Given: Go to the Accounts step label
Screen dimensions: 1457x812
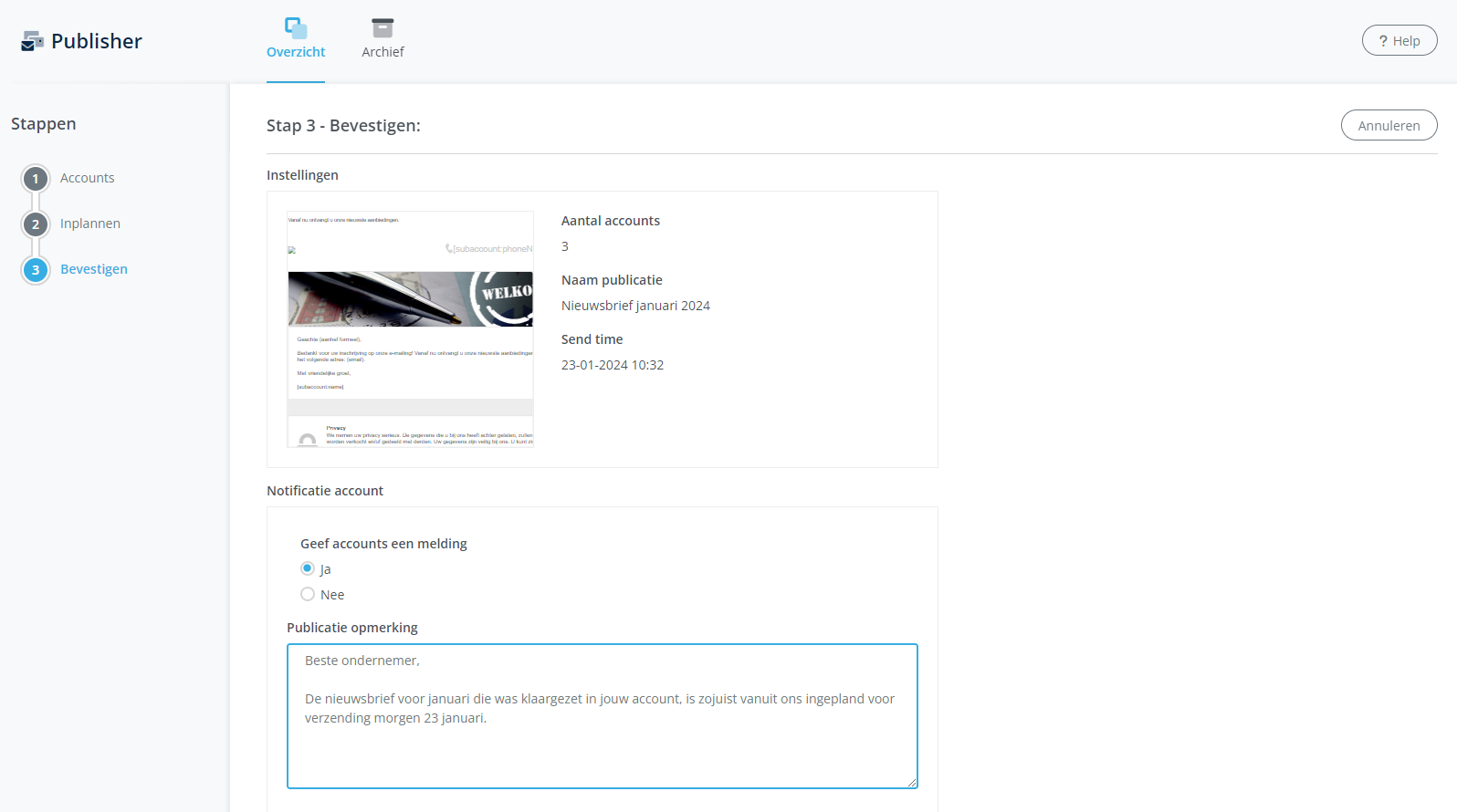Looking at the screenshot, I should pos(88,178).
